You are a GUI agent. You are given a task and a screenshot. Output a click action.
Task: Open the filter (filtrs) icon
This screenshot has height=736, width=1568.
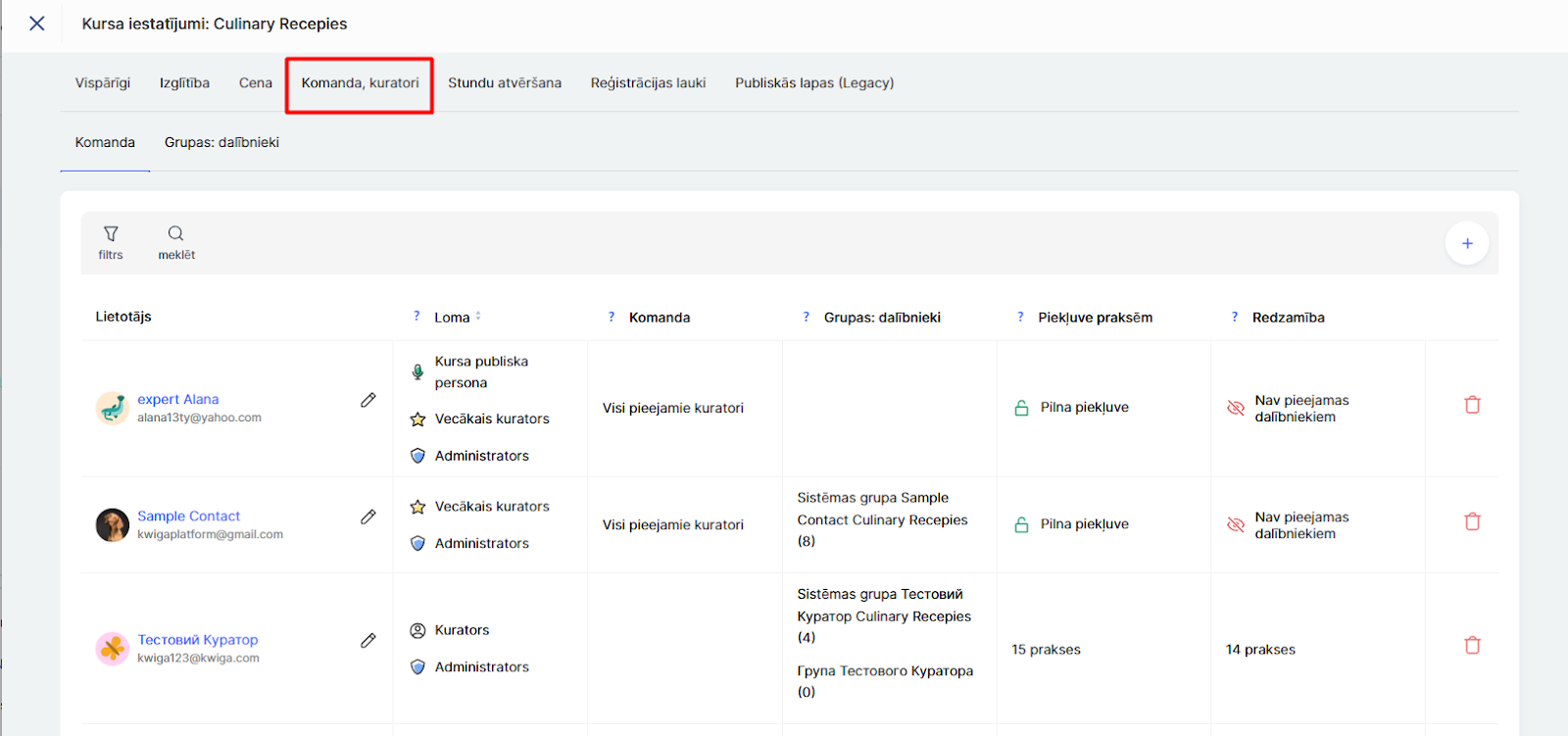coord(111,234)
